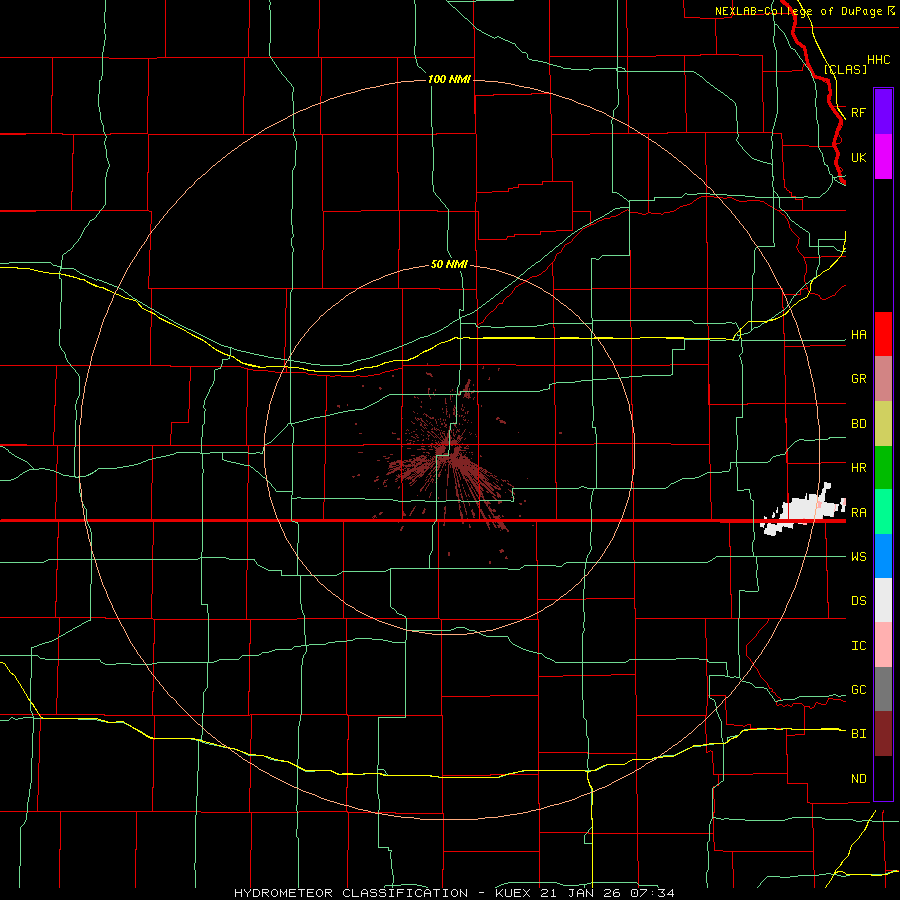Select the dark green HR legend swatch
This screenshot has height=900, width=900.
pos(883,468)
